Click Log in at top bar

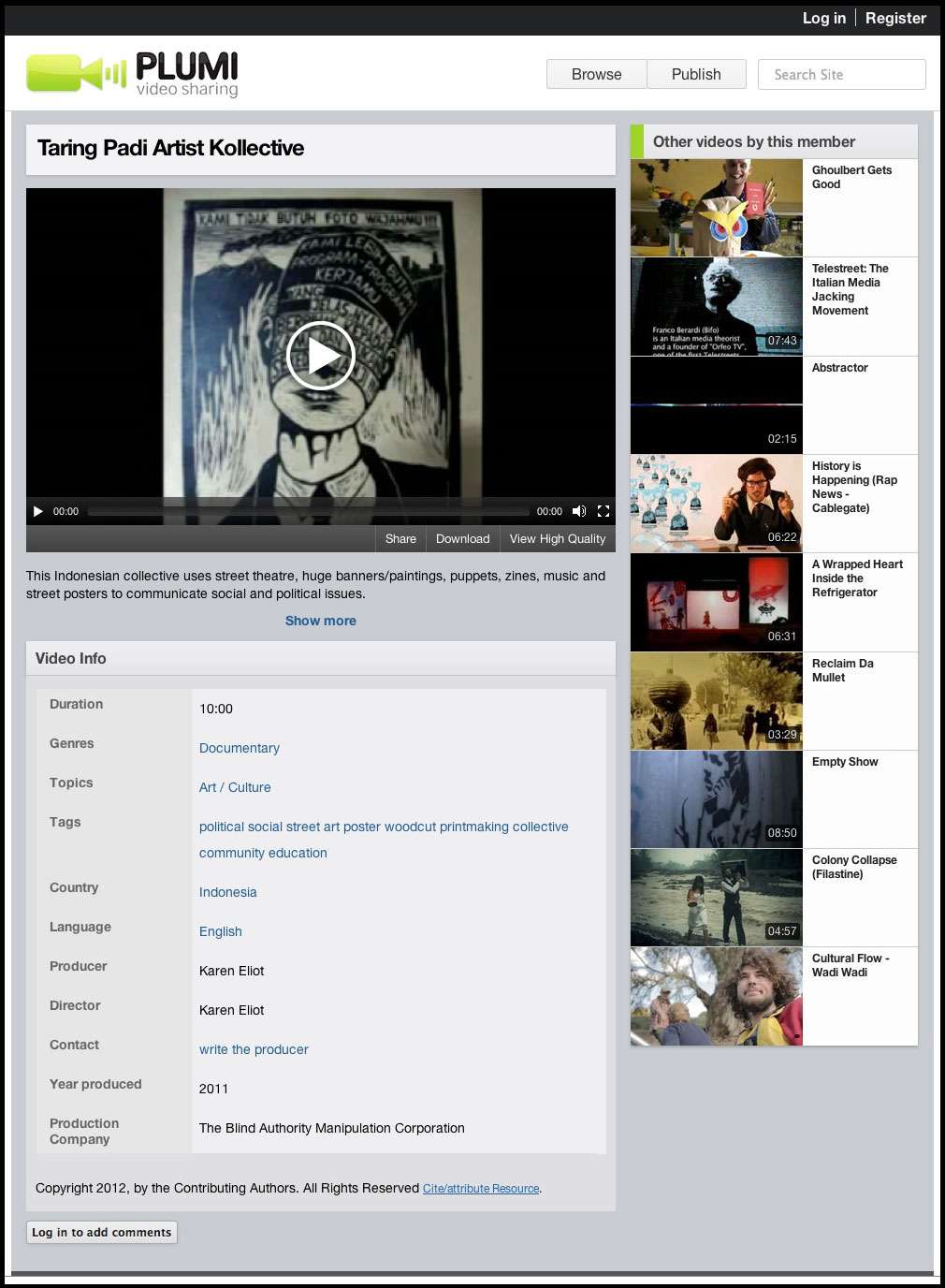tap(823, 18)
